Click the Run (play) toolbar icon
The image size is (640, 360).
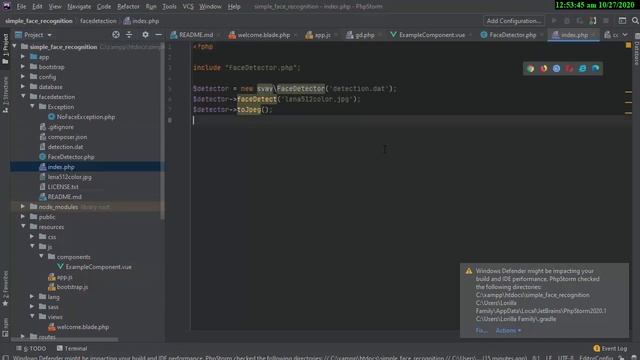pyautogui.click(x=554, y=21)
